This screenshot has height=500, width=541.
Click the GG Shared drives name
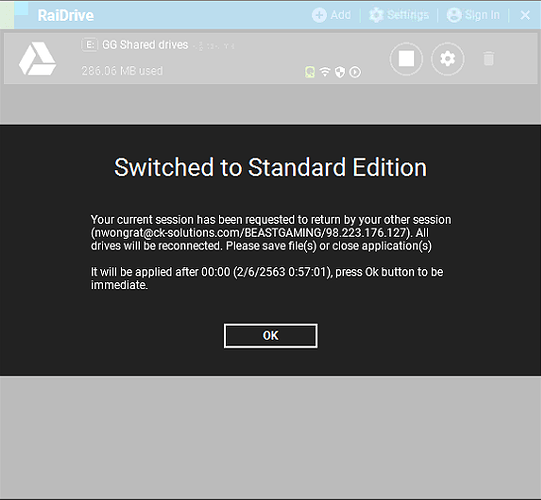pyautogui.click(x=145, y=45)
